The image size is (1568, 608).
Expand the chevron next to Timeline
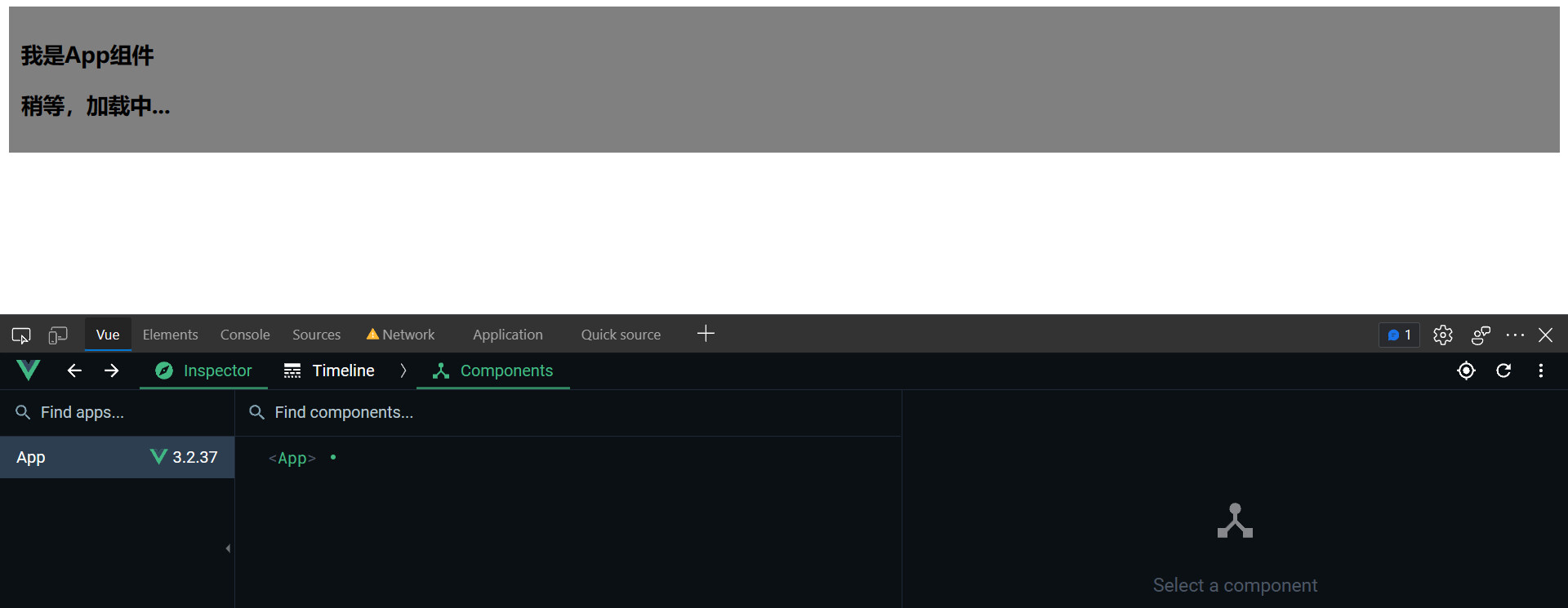click(403, 371)
